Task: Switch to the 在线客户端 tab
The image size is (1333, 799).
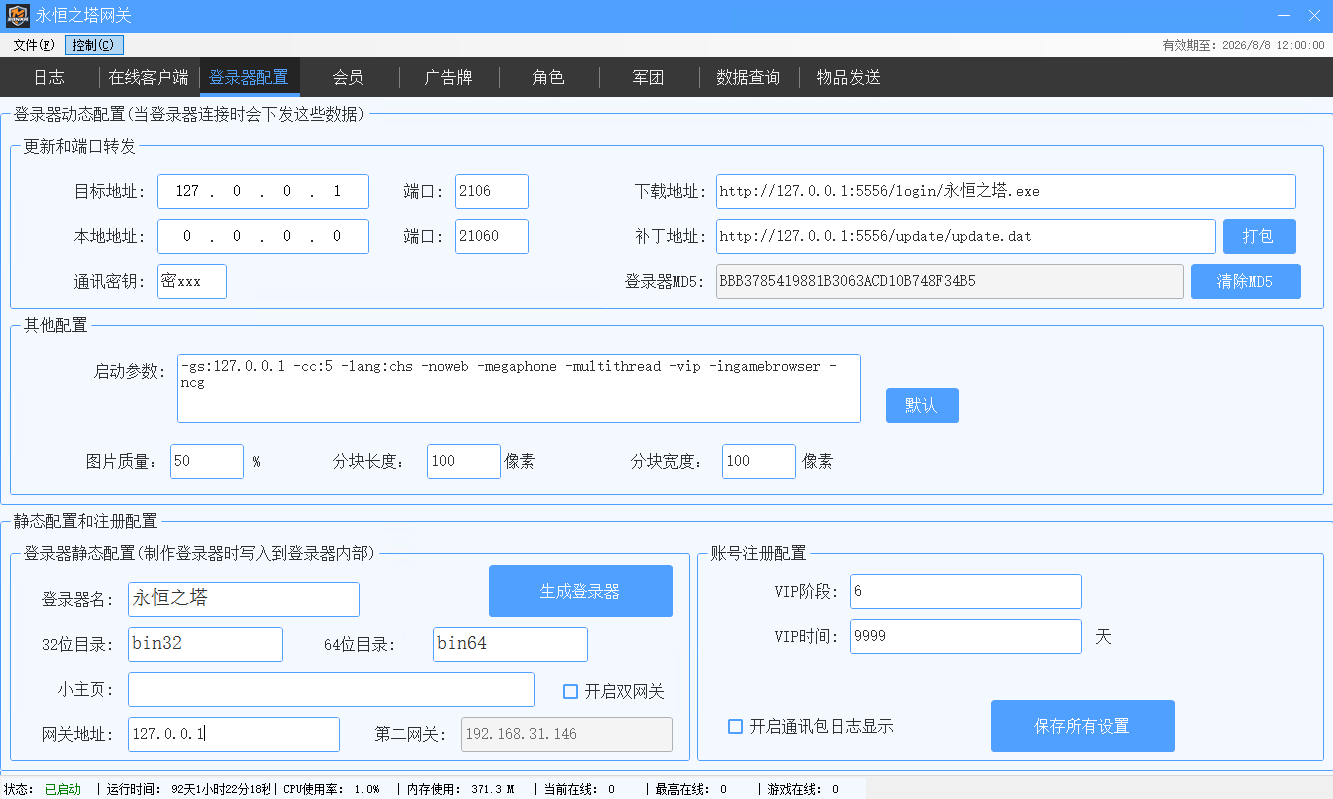Action: pos(148,77)
